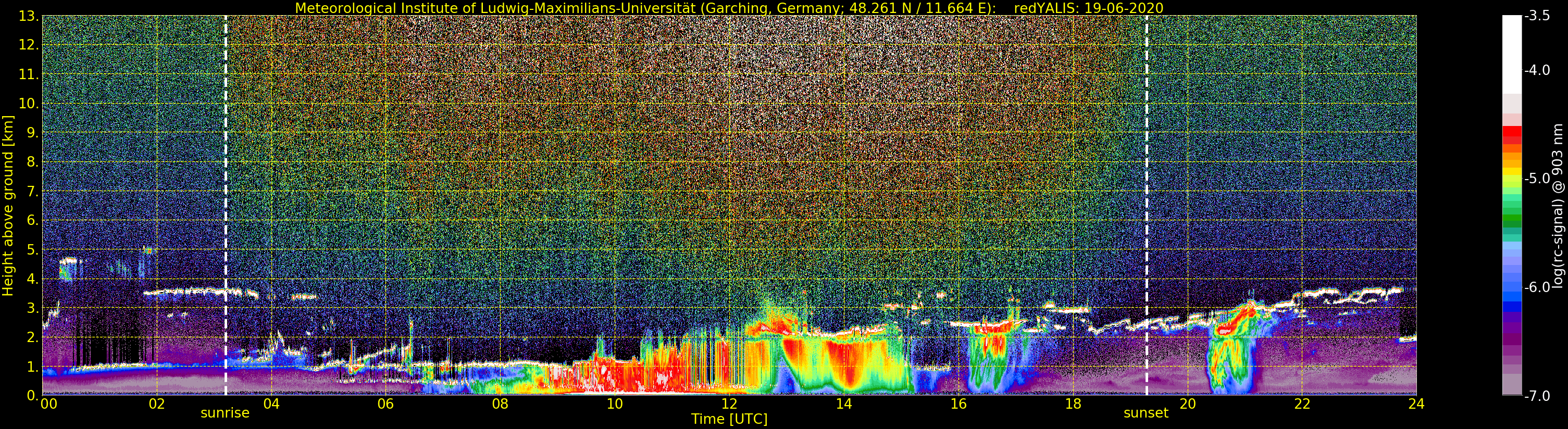Image resolution: width=1568 pixels, height=429 pixels.
Task: Click the 'Height above ground [km]' axis label
Action: tap(8, 206)
